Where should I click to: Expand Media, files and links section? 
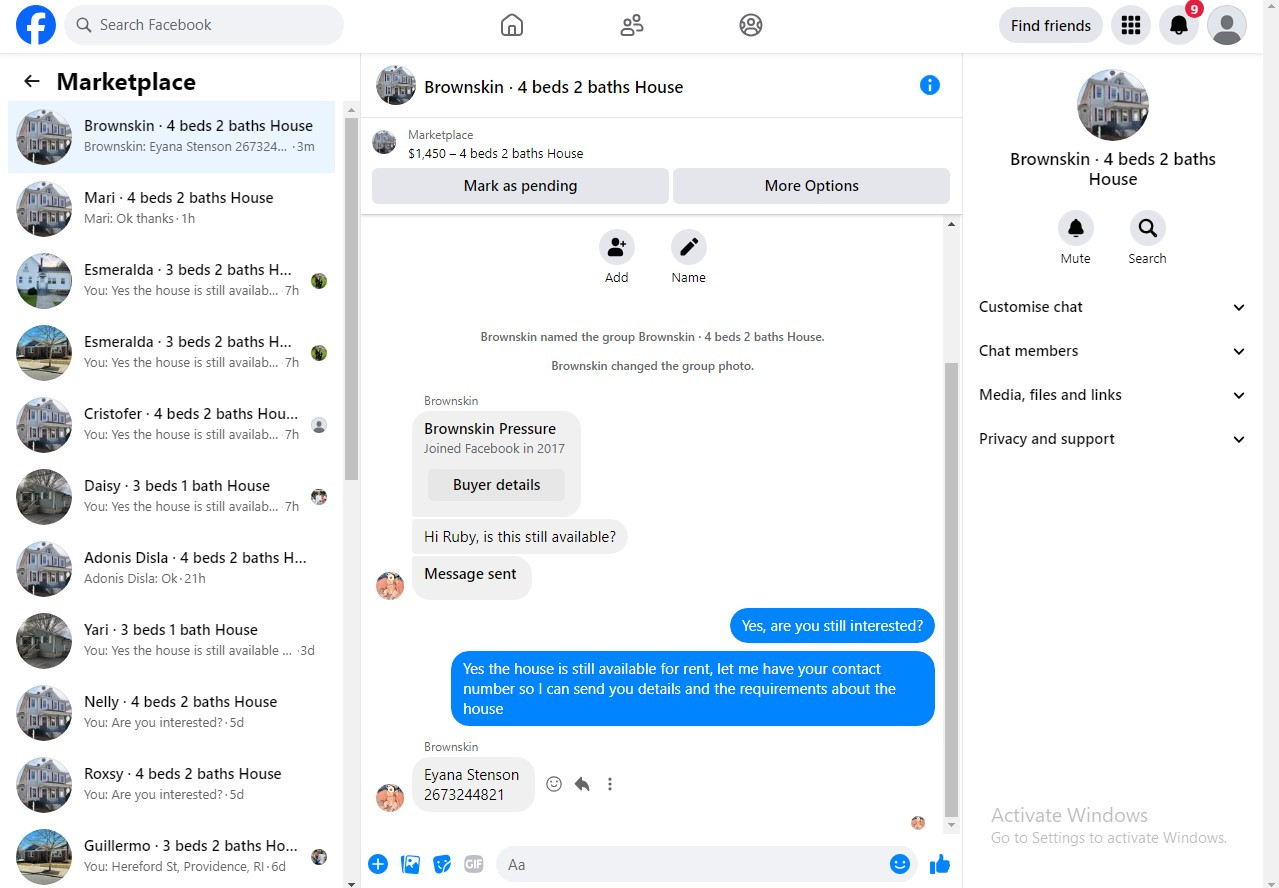pyautogui.click(x=1113, y=395)
